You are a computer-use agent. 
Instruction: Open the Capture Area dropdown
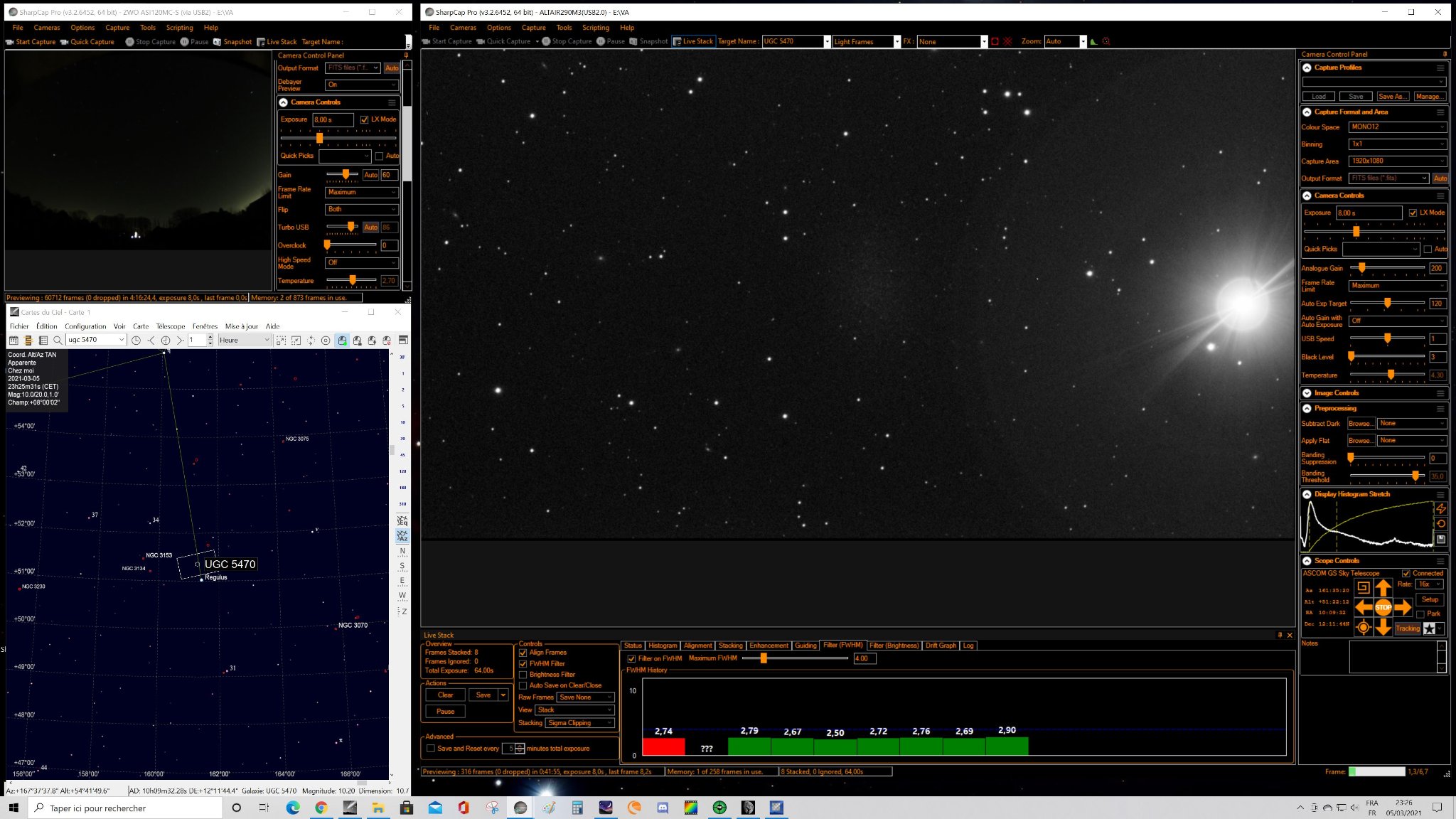[1397, 161]
